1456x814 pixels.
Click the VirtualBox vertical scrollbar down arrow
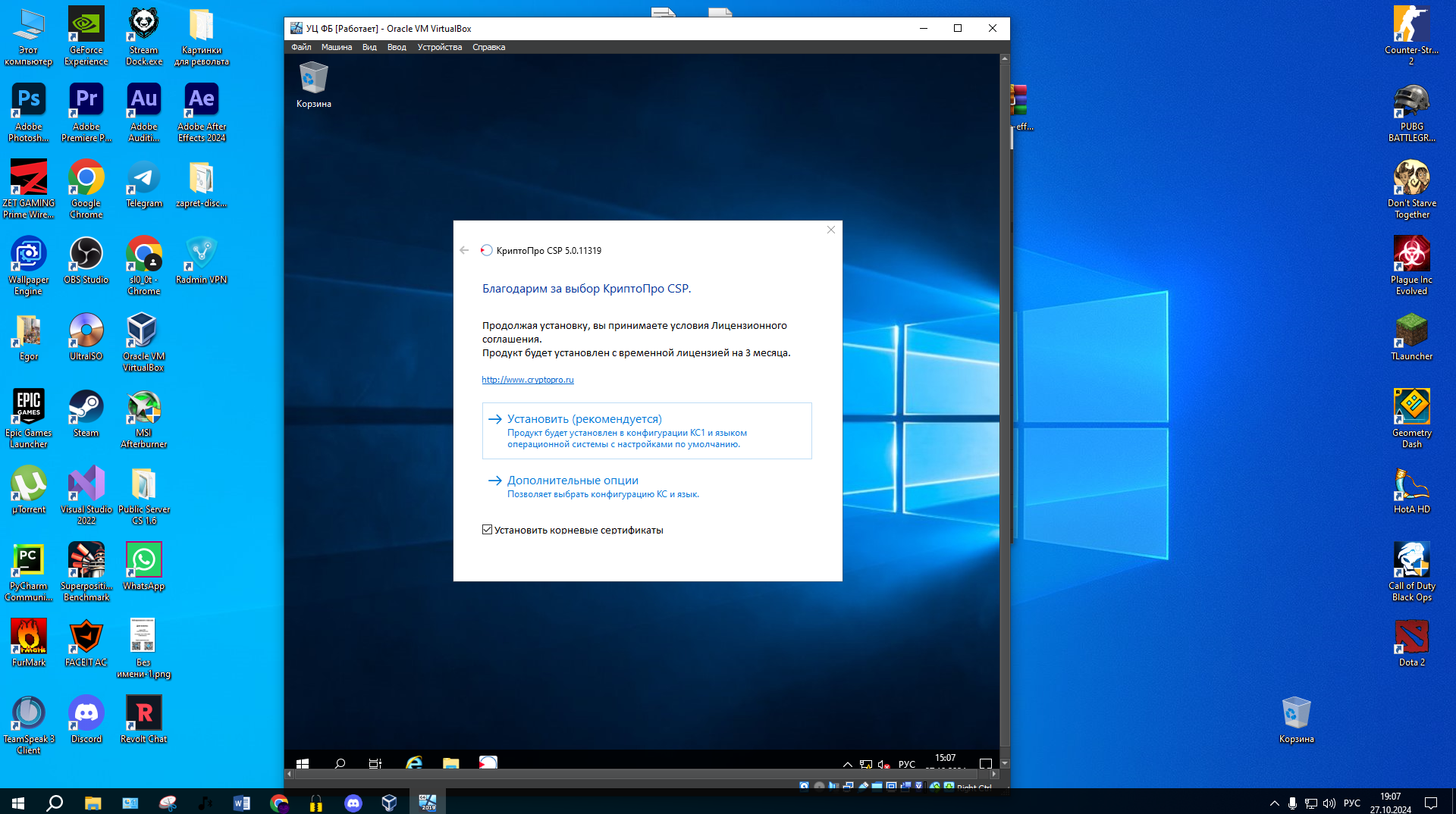pos(1005,763)
